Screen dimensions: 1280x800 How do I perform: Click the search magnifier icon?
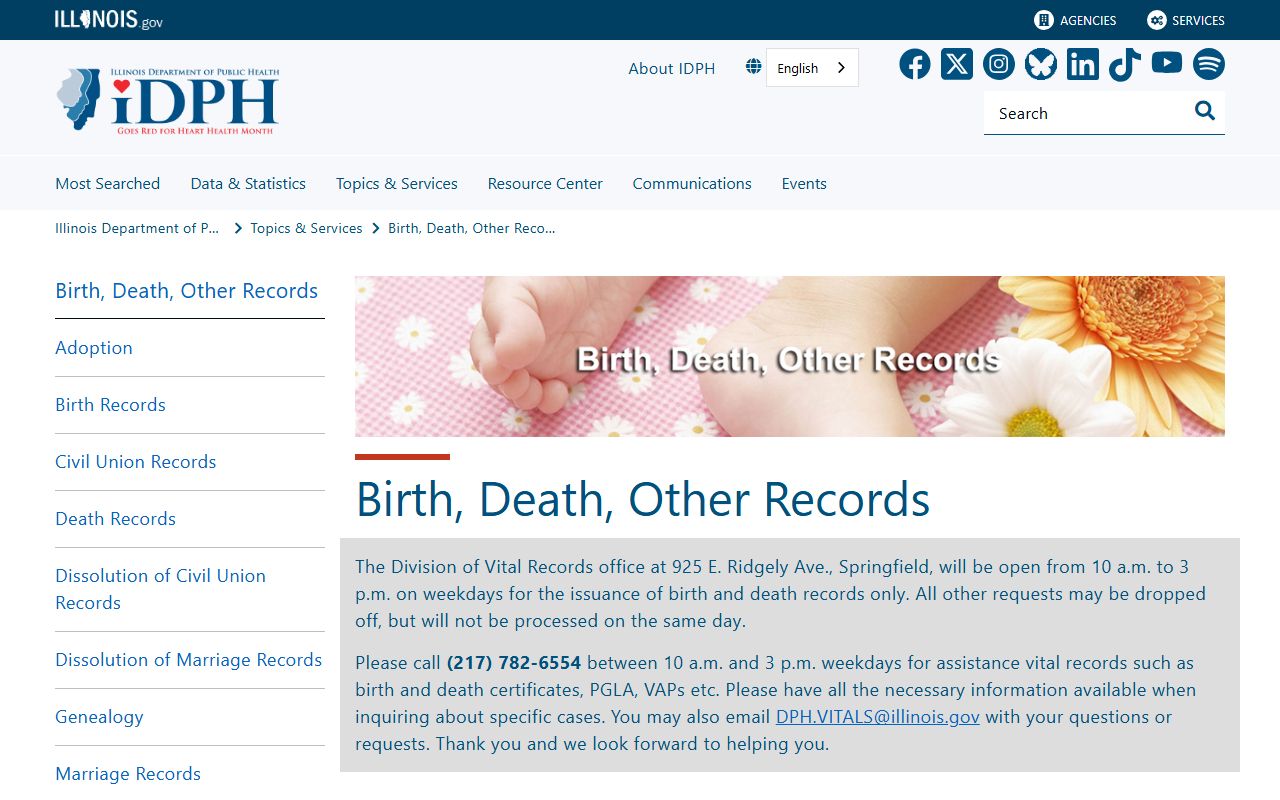coord(1205,111)
